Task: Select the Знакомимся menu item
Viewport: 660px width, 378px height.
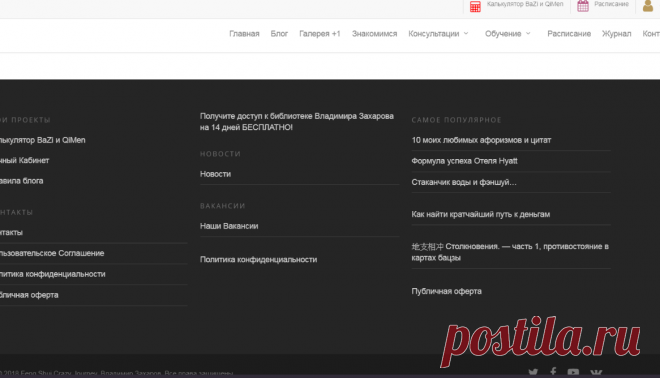Action: pos(374,34)
